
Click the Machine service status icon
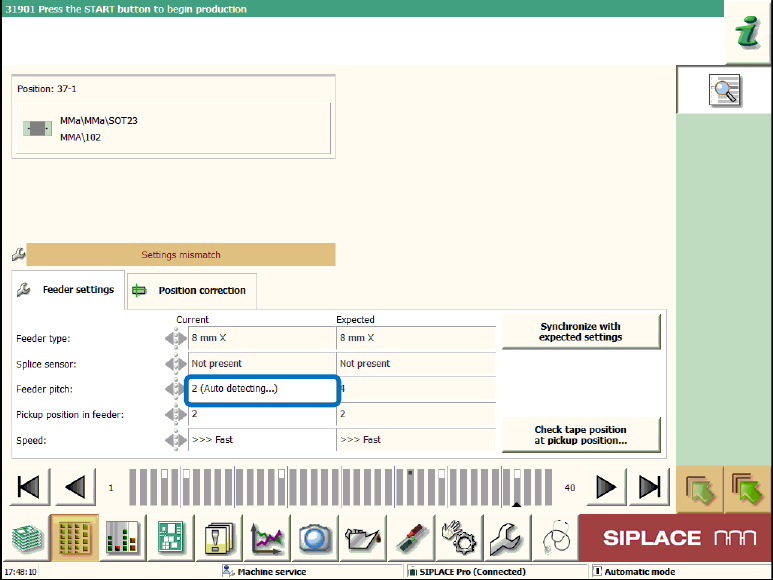pyautogui.click(x=228, y=571)
